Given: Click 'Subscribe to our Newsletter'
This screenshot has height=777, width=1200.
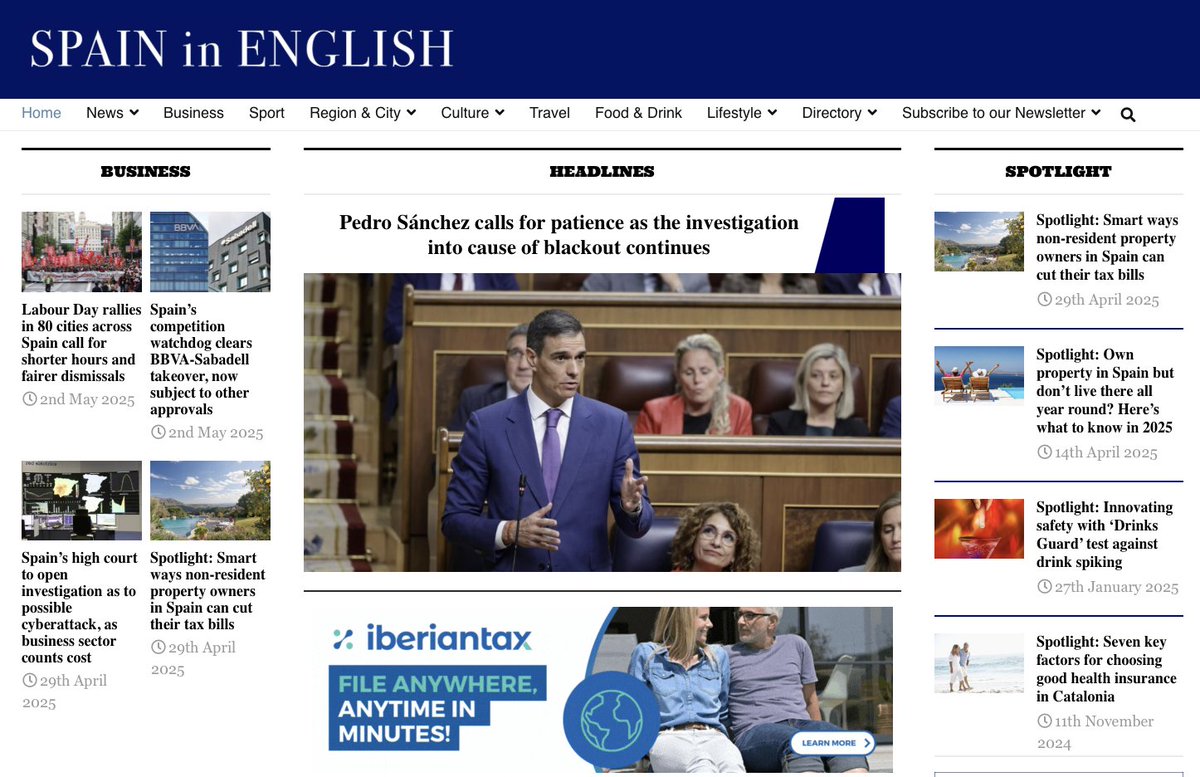Looking at the screenshot, I should tap(993, 113).
